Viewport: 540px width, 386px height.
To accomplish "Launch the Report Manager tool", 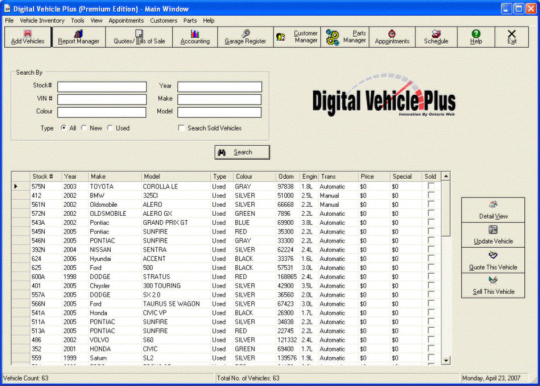I will click(79, 37).
